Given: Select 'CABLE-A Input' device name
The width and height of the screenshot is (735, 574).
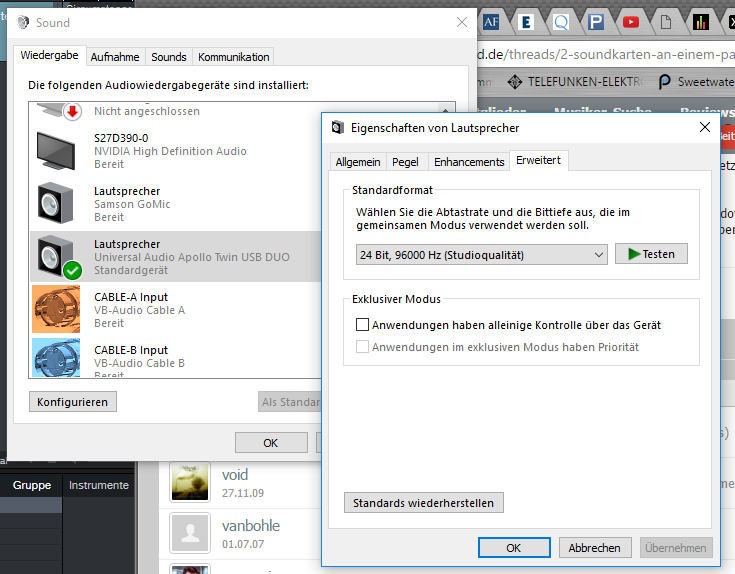Looking at the screenshot, I should [x=131, y=297].
